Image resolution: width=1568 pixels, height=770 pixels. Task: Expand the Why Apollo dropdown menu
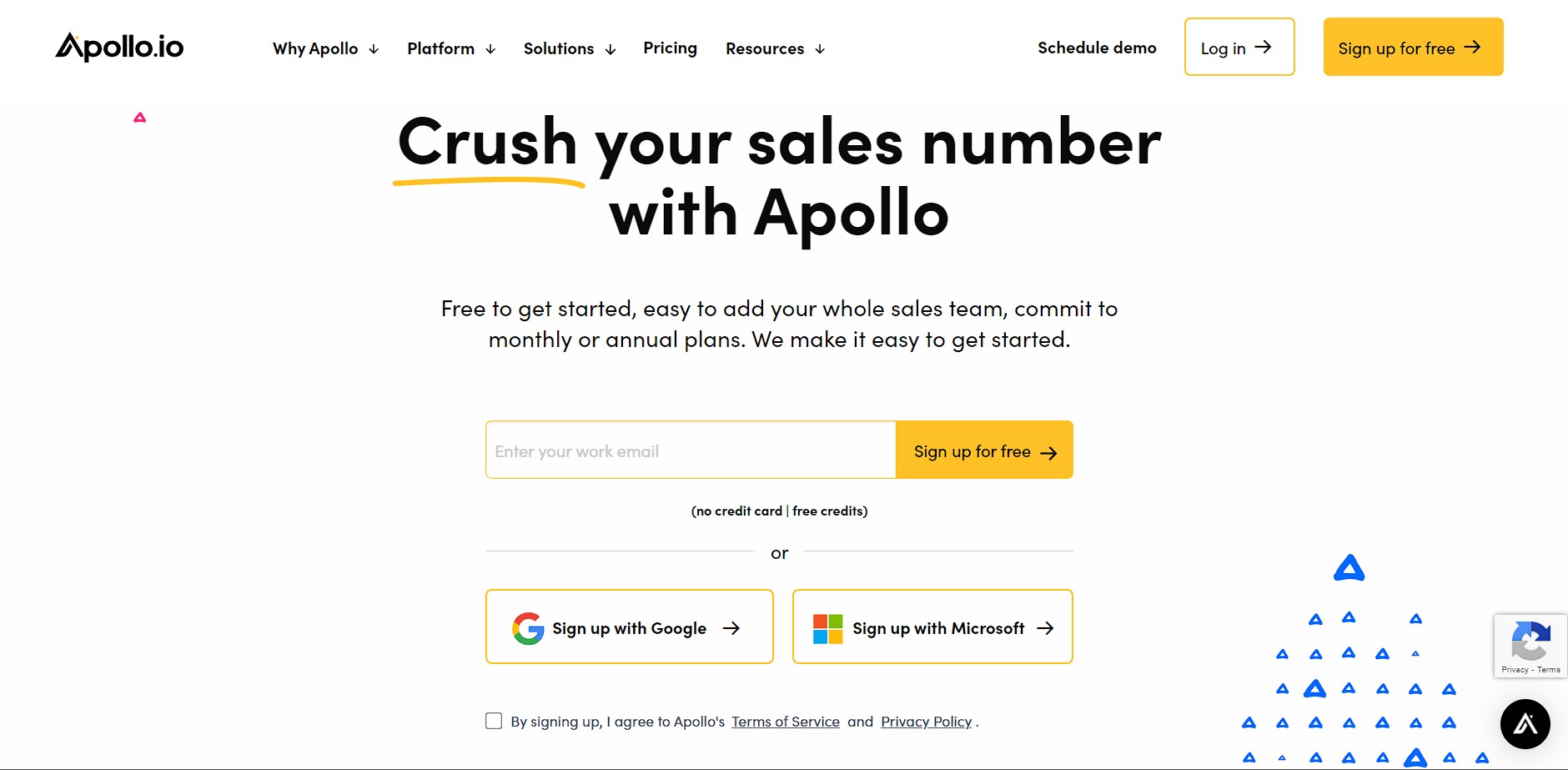point(325,48)
